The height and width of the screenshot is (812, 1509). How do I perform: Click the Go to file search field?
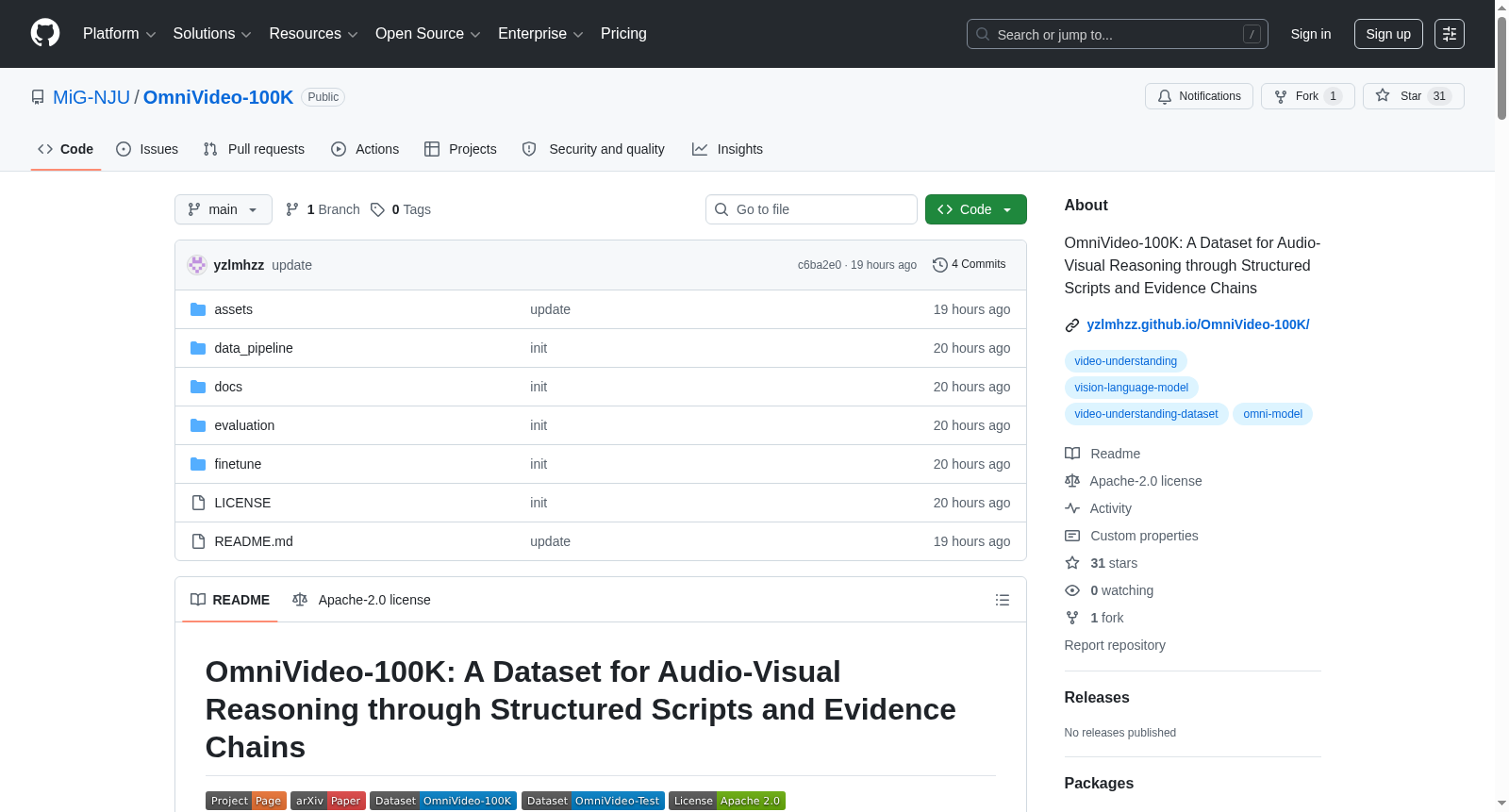click(811, 209)
